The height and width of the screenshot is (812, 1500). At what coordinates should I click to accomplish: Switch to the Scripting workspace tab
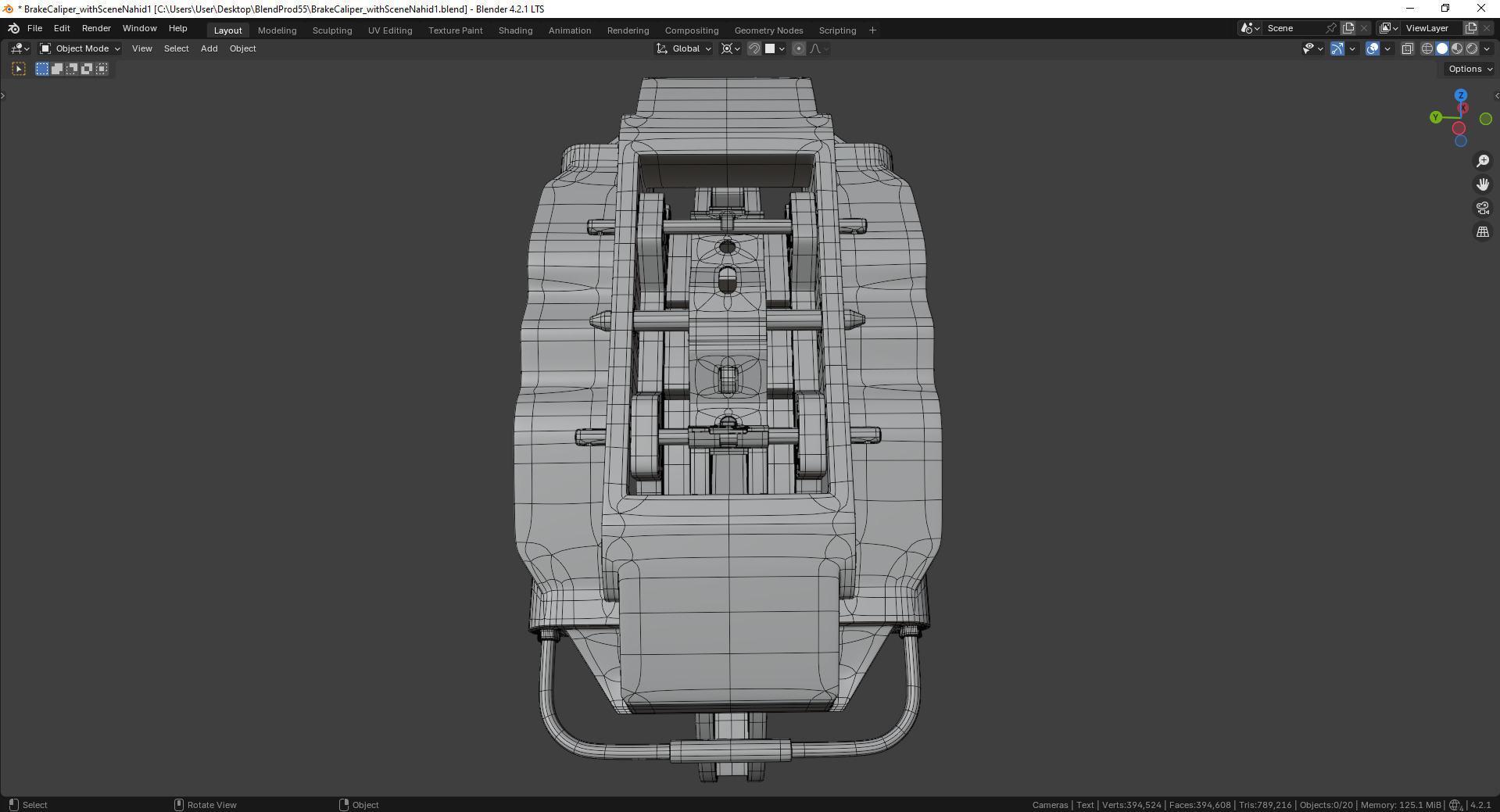(x=838, y=30)
